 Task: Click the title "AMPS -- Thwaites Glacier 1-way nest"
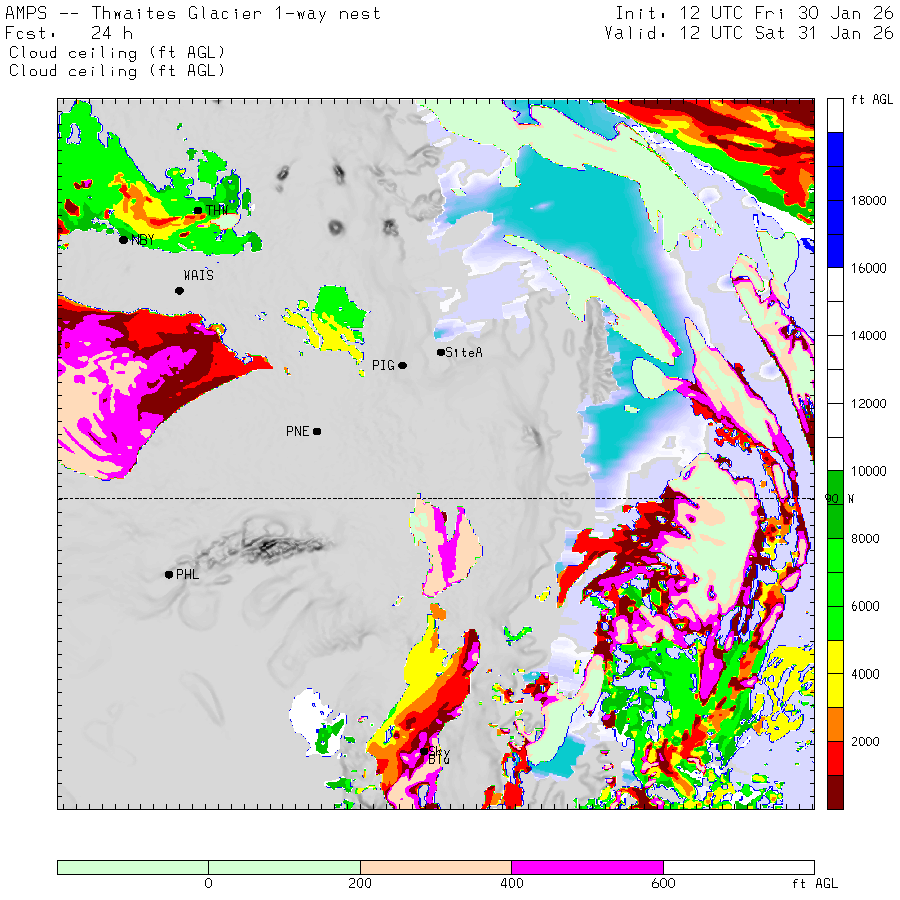pos(193,14)
